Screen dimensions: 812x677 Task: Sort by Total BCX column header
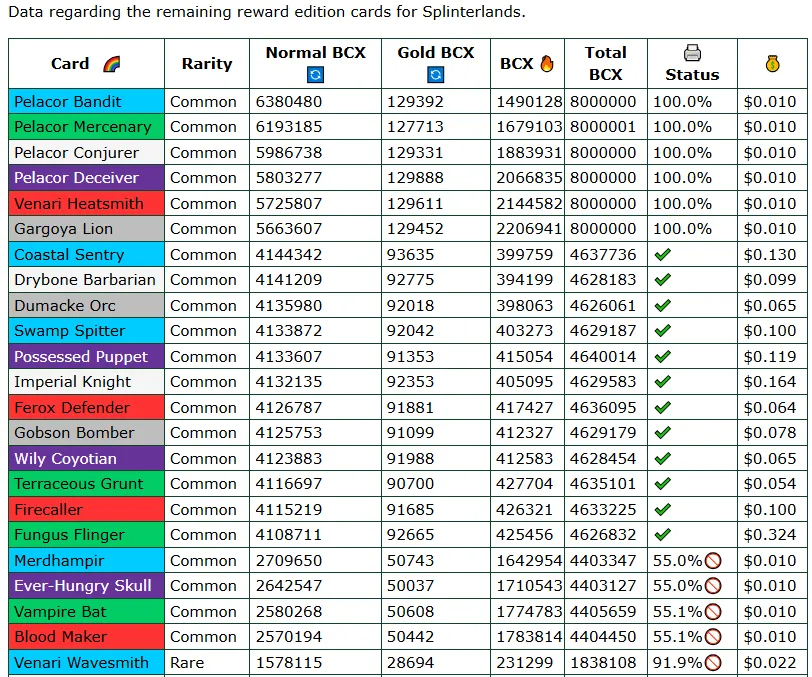605,63
